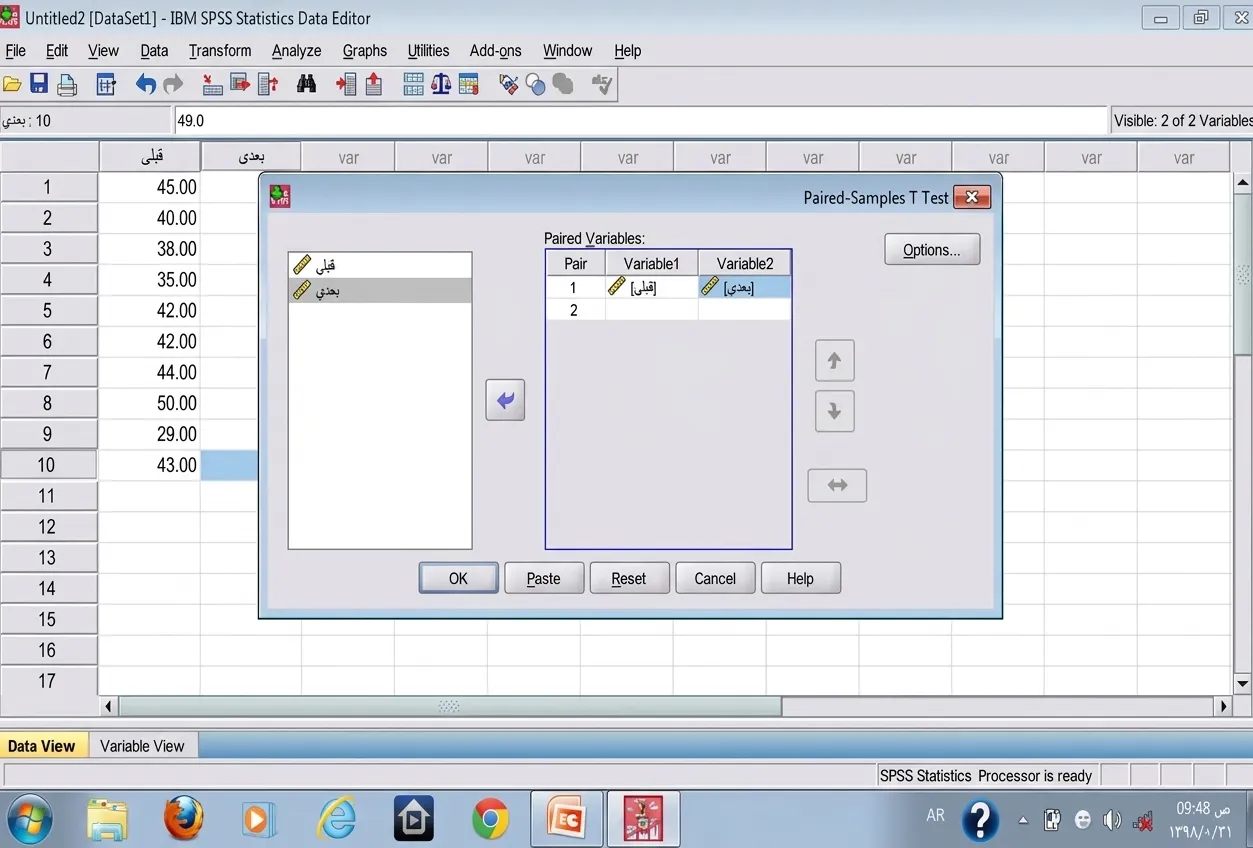Run Spell Check from the toolbar
This screenshot has width=1253, height=848.
click(x=601, y=85)
